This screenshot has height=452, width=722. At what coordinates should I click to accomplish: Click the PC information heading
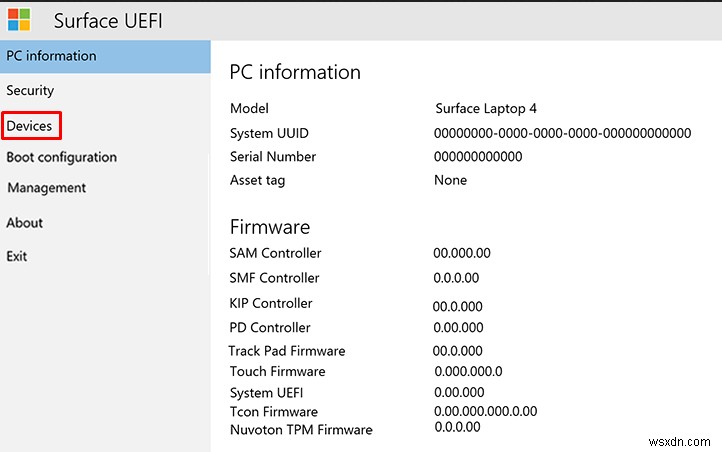point(295,72)
